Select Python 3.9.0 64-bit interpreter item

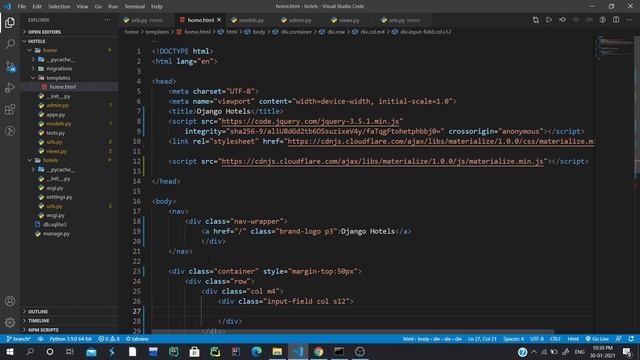coord(70,339)
